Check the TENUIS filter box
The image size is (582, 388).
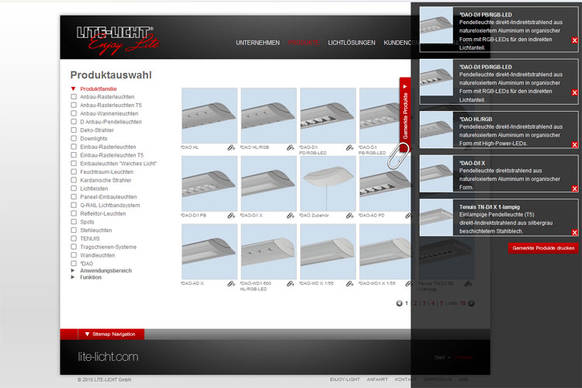tap(73, 238)
